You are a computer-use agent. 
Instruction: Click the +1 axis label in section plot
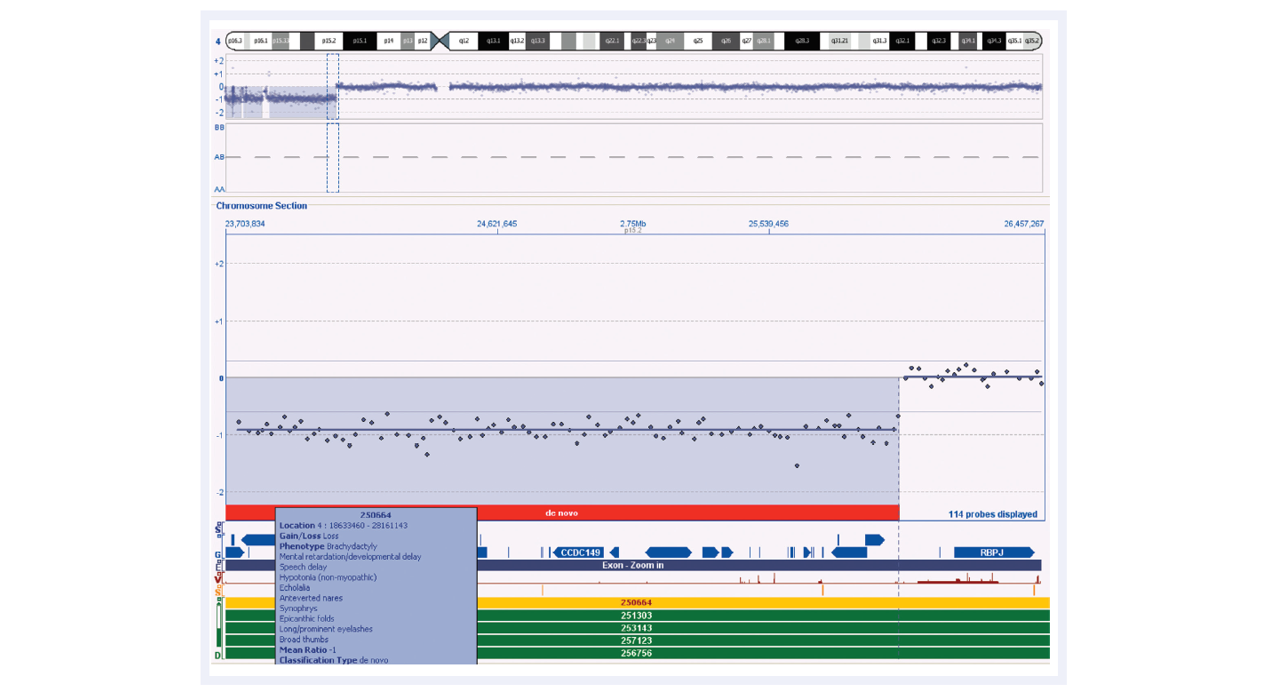click(219, 321)
